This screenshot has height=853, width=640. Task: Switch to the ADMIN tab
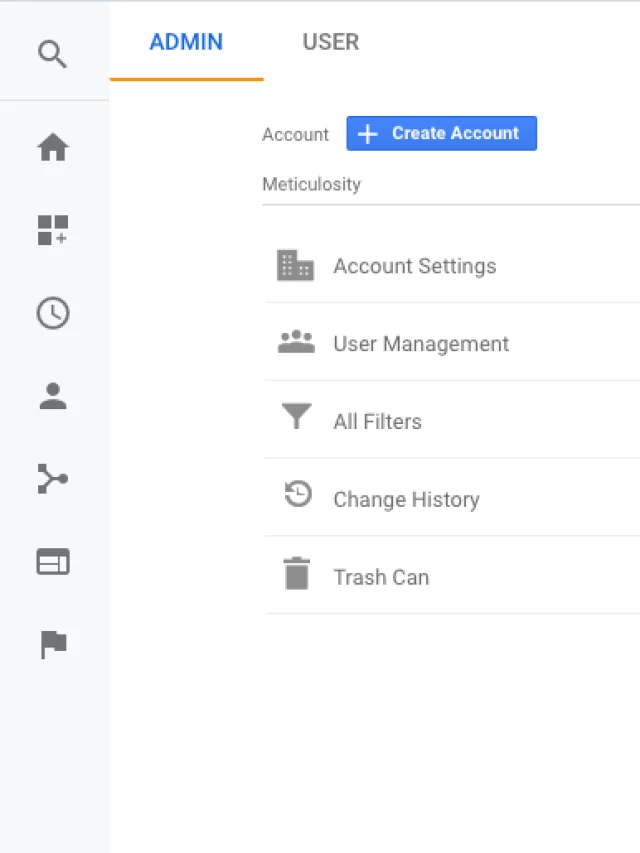pyautogui.click(x=186, y=42)
